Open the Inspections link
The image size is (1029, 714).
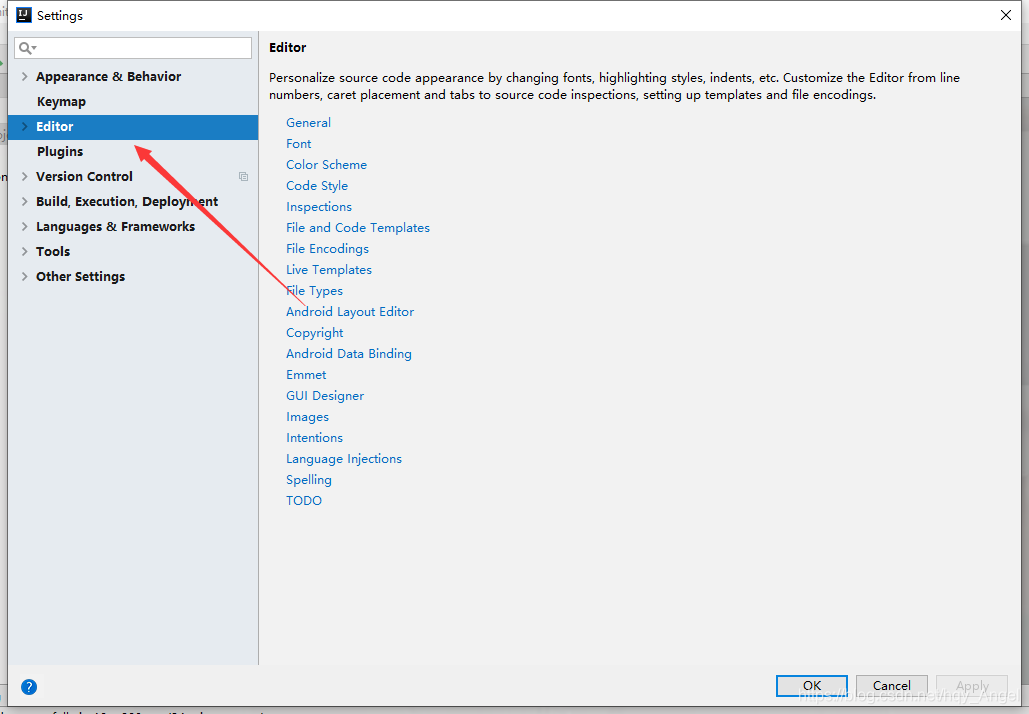click(319, 207)
